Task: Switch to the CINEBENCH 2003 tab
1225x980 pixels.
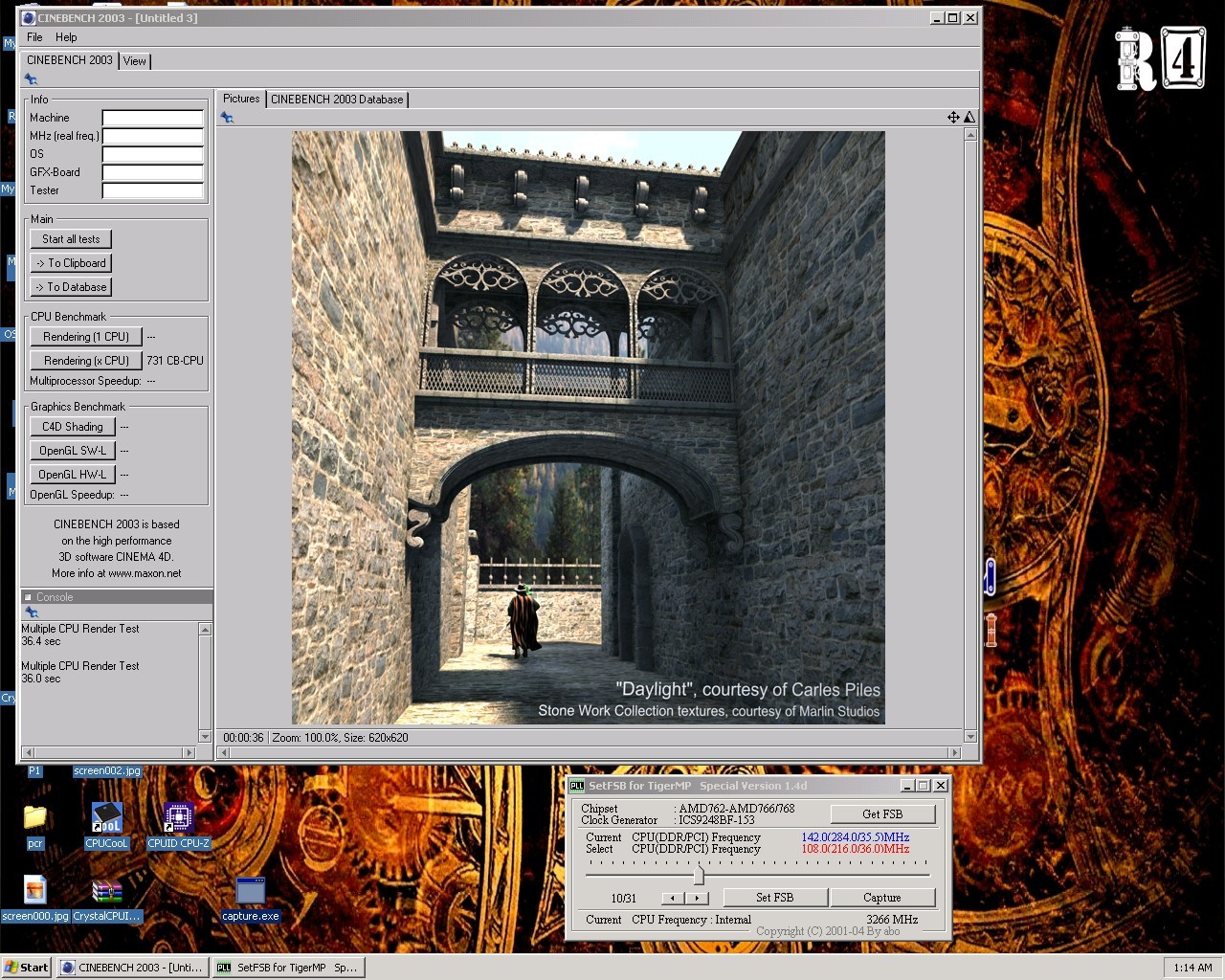Action: point(69,60)
